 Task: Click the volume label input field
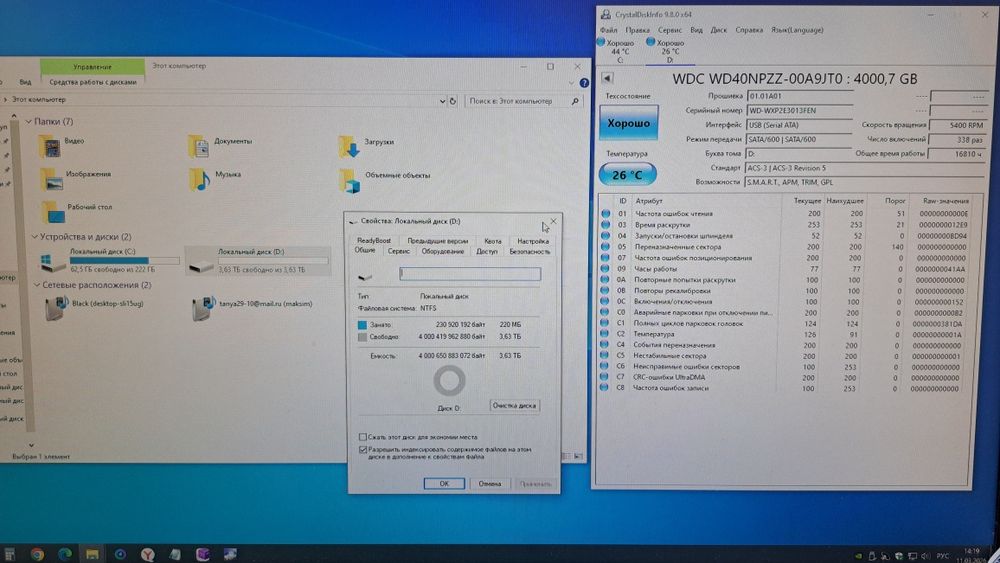[x=470, y=274]
